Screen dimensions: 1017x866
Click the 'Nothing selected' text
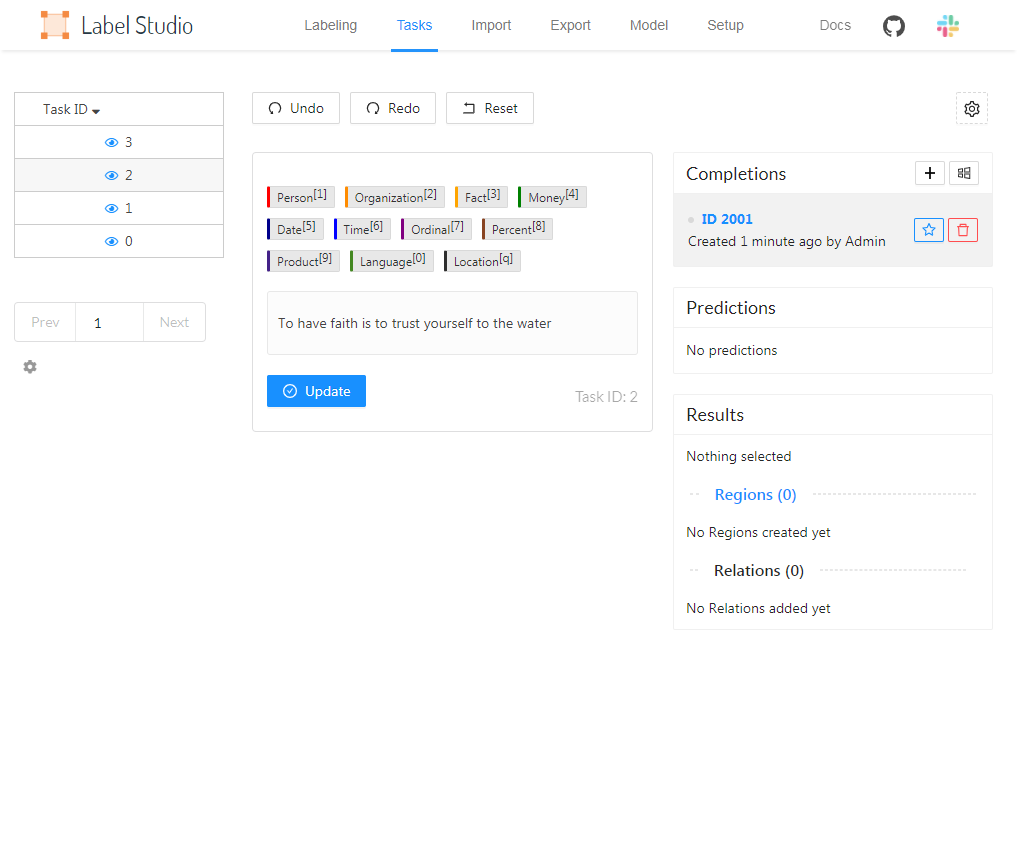tap(739, 456)
